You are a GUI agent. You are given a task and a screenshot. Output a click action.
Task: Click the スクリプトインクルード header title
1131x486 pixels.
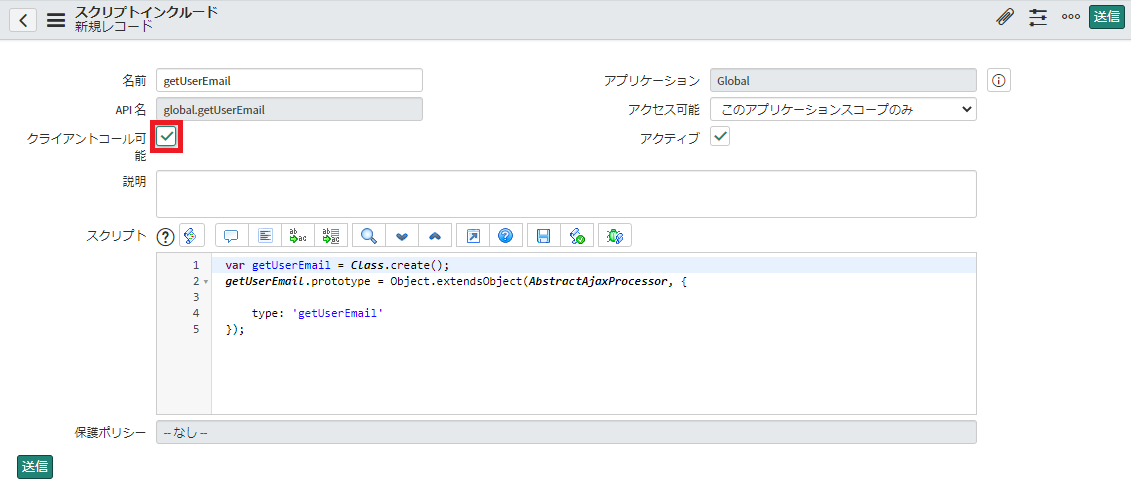coord(146,12)
